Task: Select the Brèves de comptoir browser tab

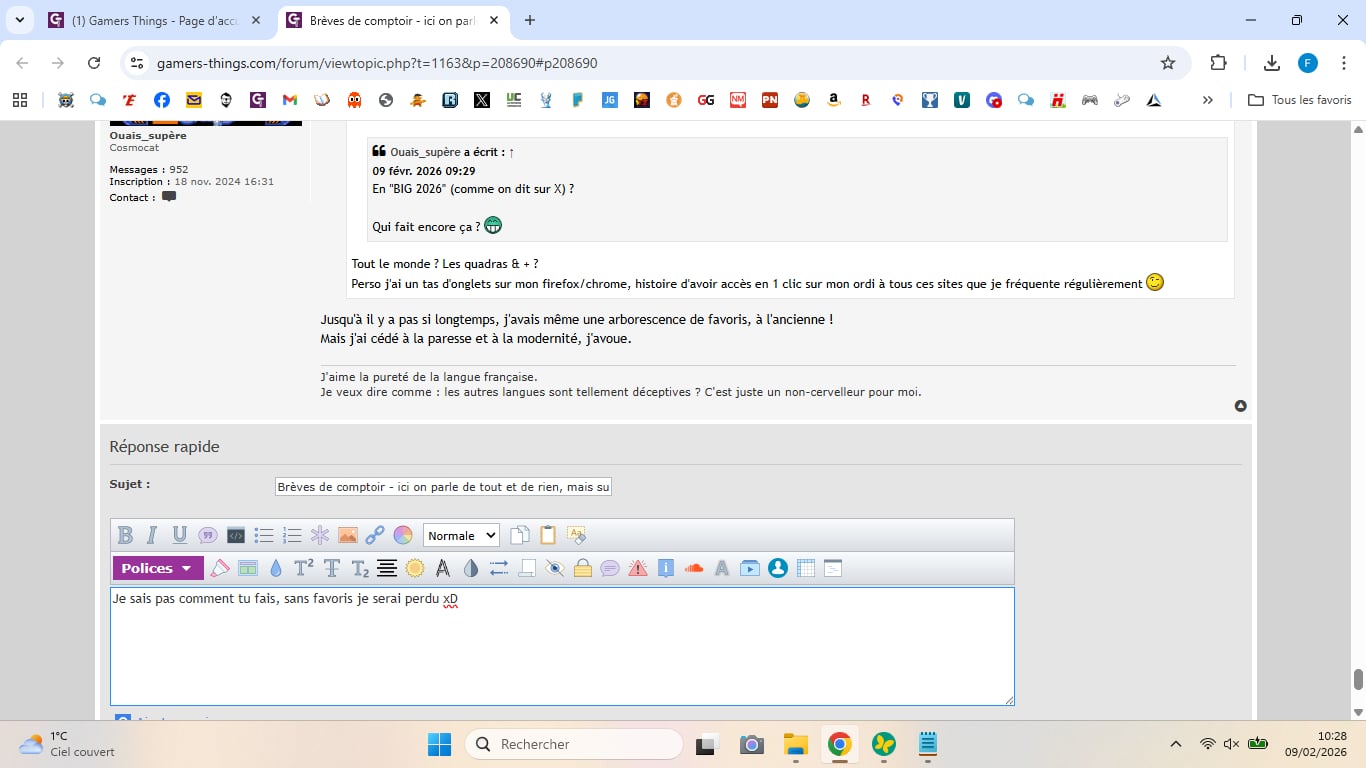Action: point(393,20)
